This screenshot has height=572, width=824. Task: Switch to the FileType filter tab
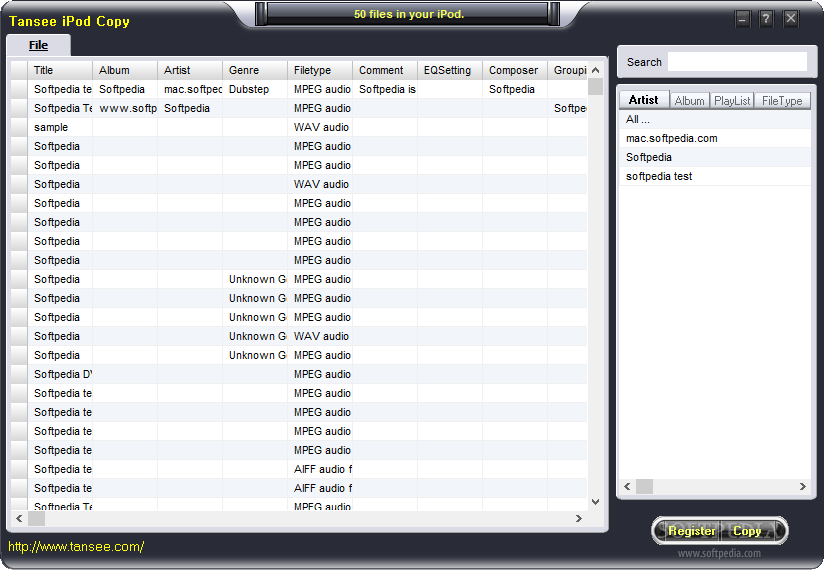pyautogui.click(x=782, y=100)
